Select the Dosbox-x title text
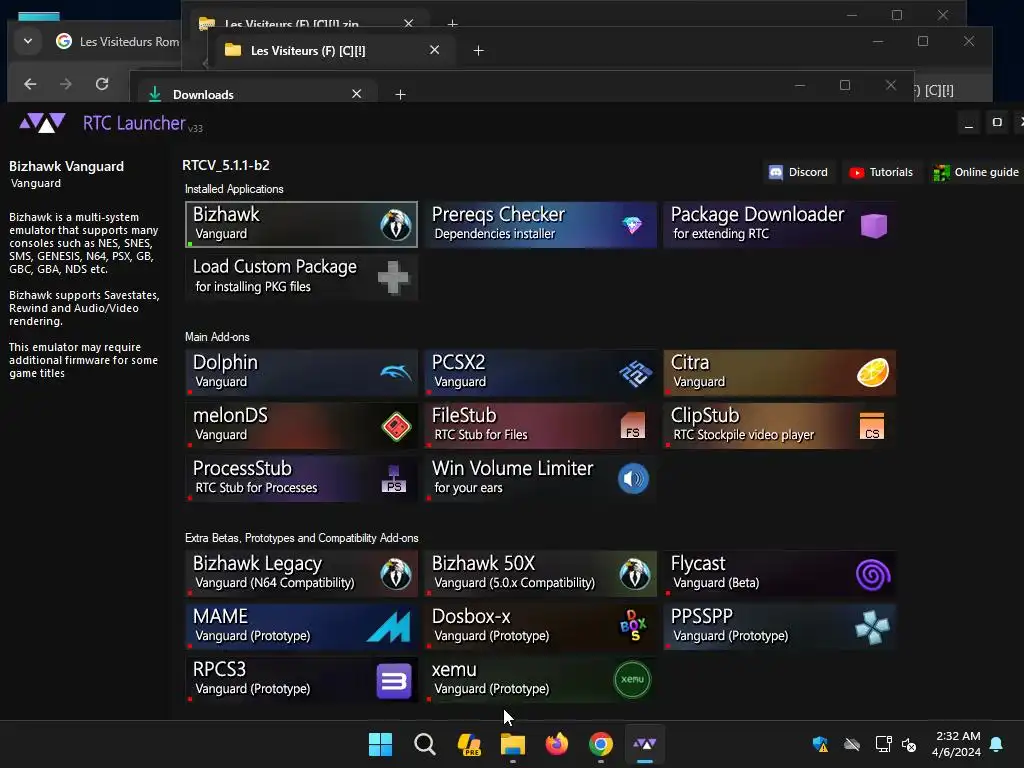This screenshot has height=768, width=1024. (x=471, y=616)
